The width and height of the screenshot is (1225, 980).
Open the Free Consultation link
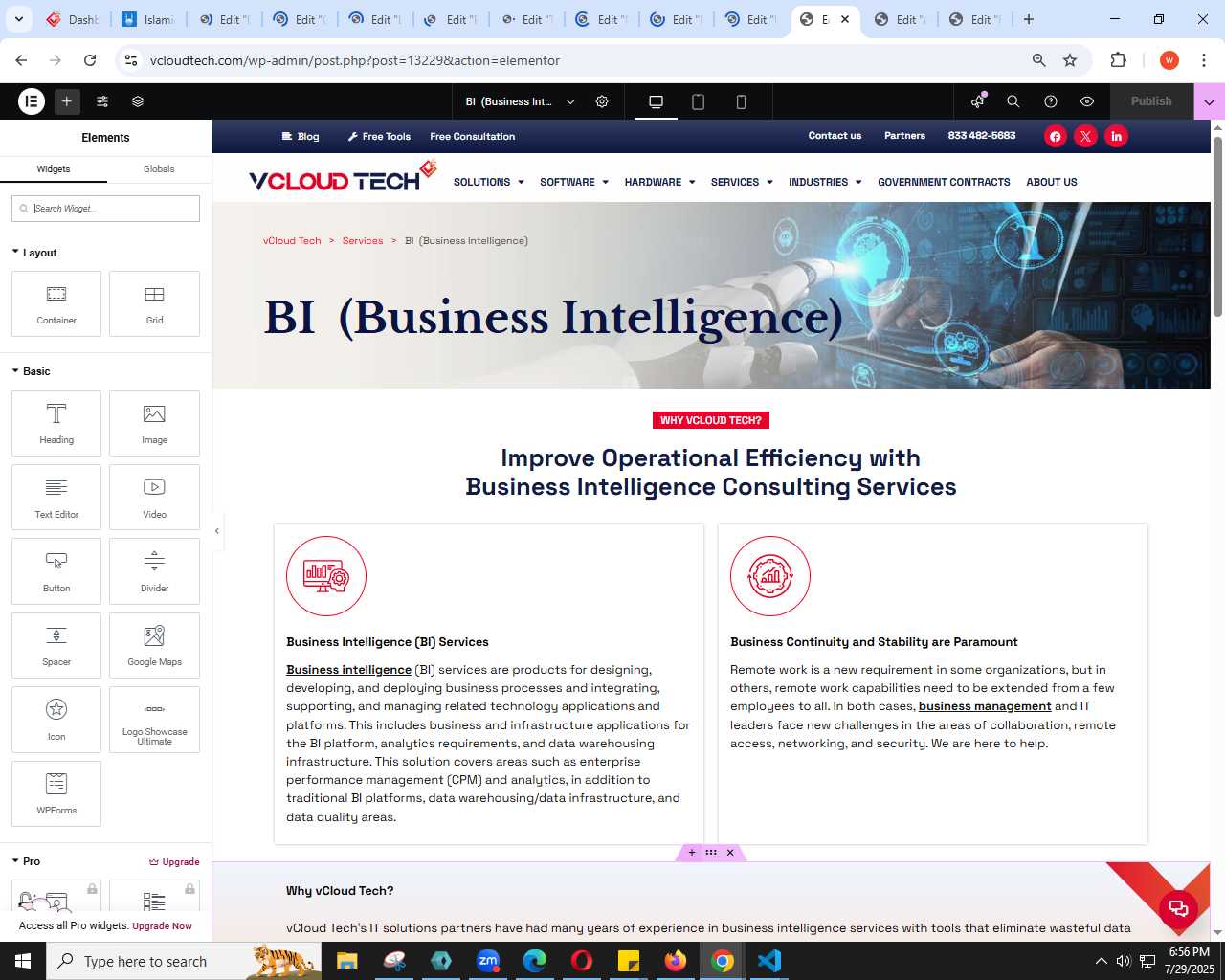(x=473, y=136)
